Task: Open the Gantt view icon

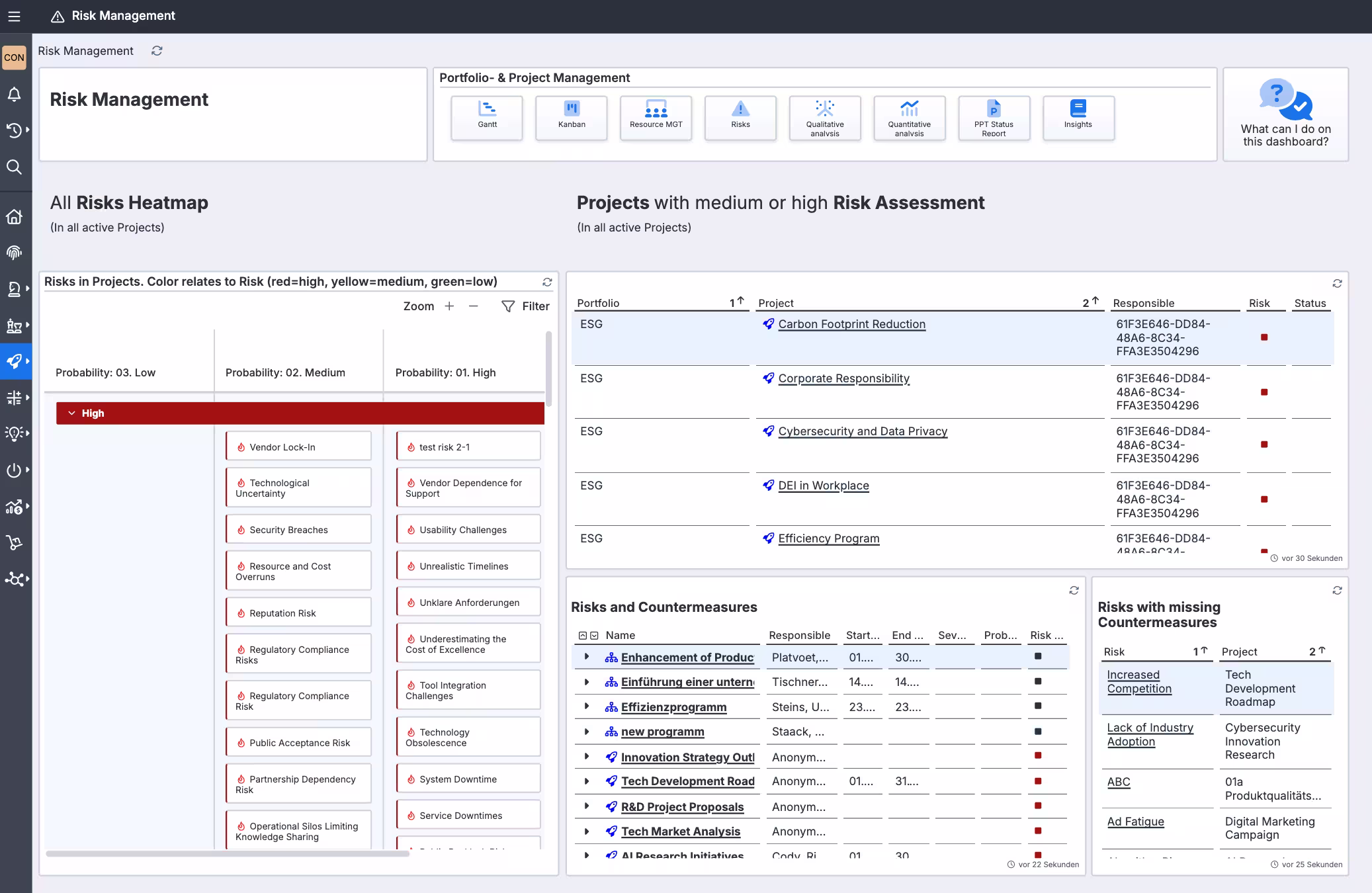Action: (487, 118)
